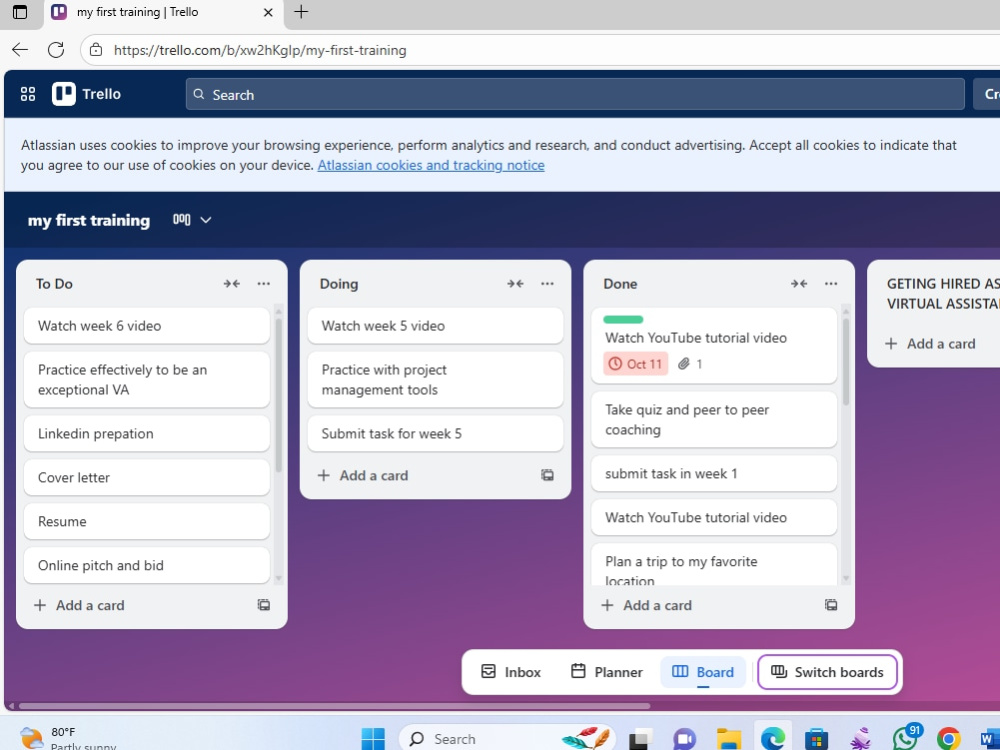Click the my first training board title

click(89, 220)
